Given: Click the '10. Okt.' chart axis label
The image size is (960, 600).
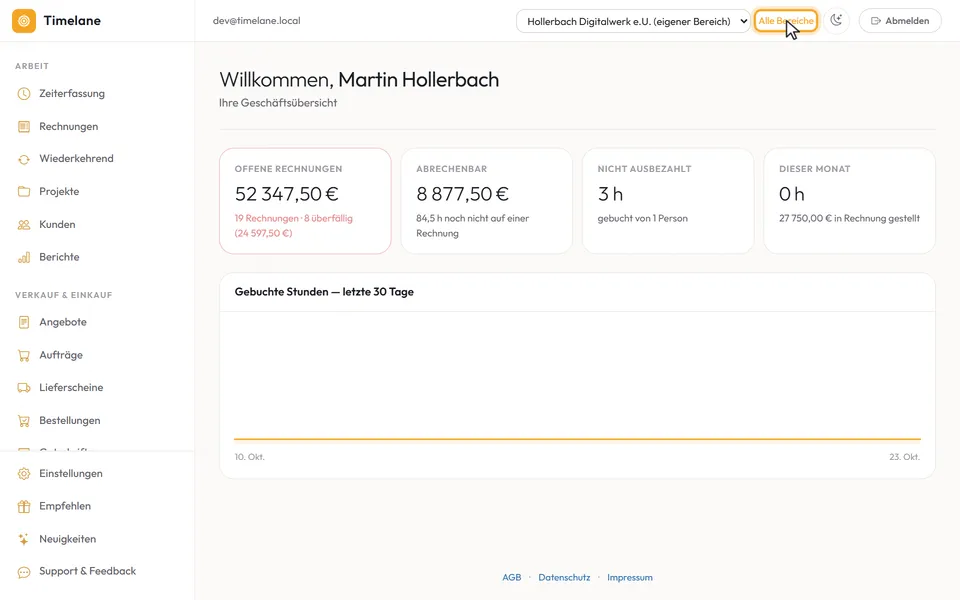Looking at the screenshot, I should tap(250, 457).
